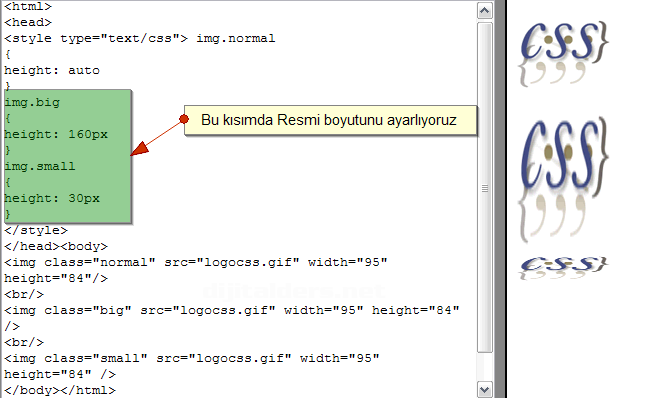Click the 'height="84" />' line after small image
The height and width of the screenshot is (398, 647).
click(60, 374)
